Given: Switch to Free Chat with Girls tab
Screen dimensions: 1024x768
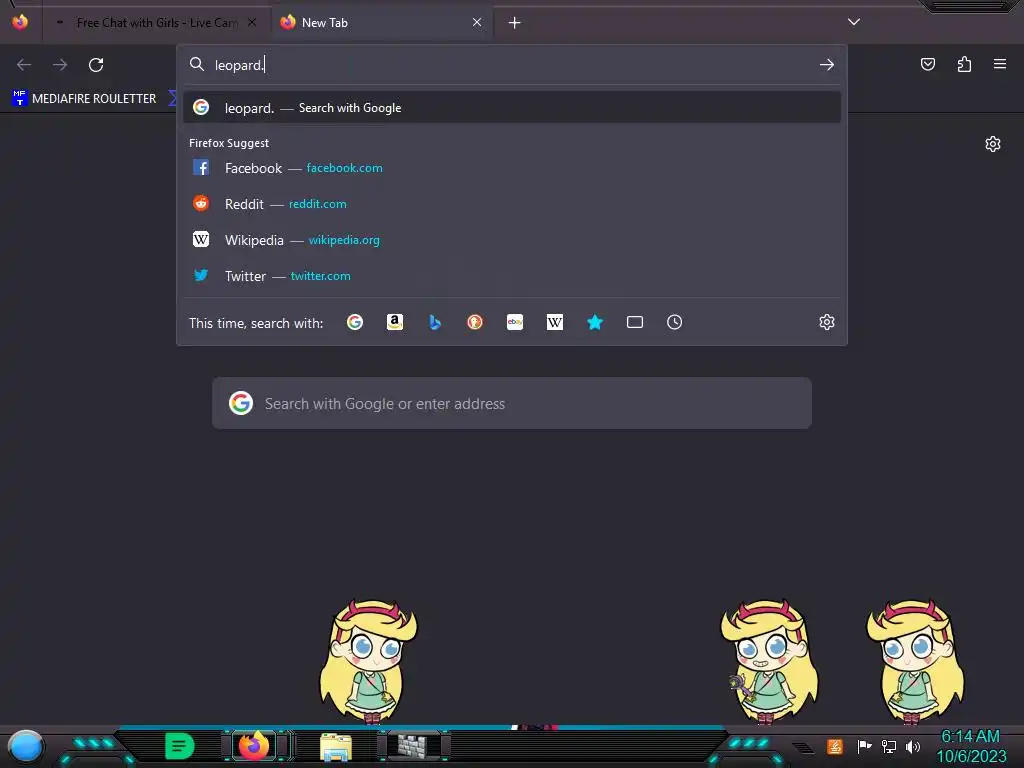Looking at the screenshot, I should [x=157, y=23].
